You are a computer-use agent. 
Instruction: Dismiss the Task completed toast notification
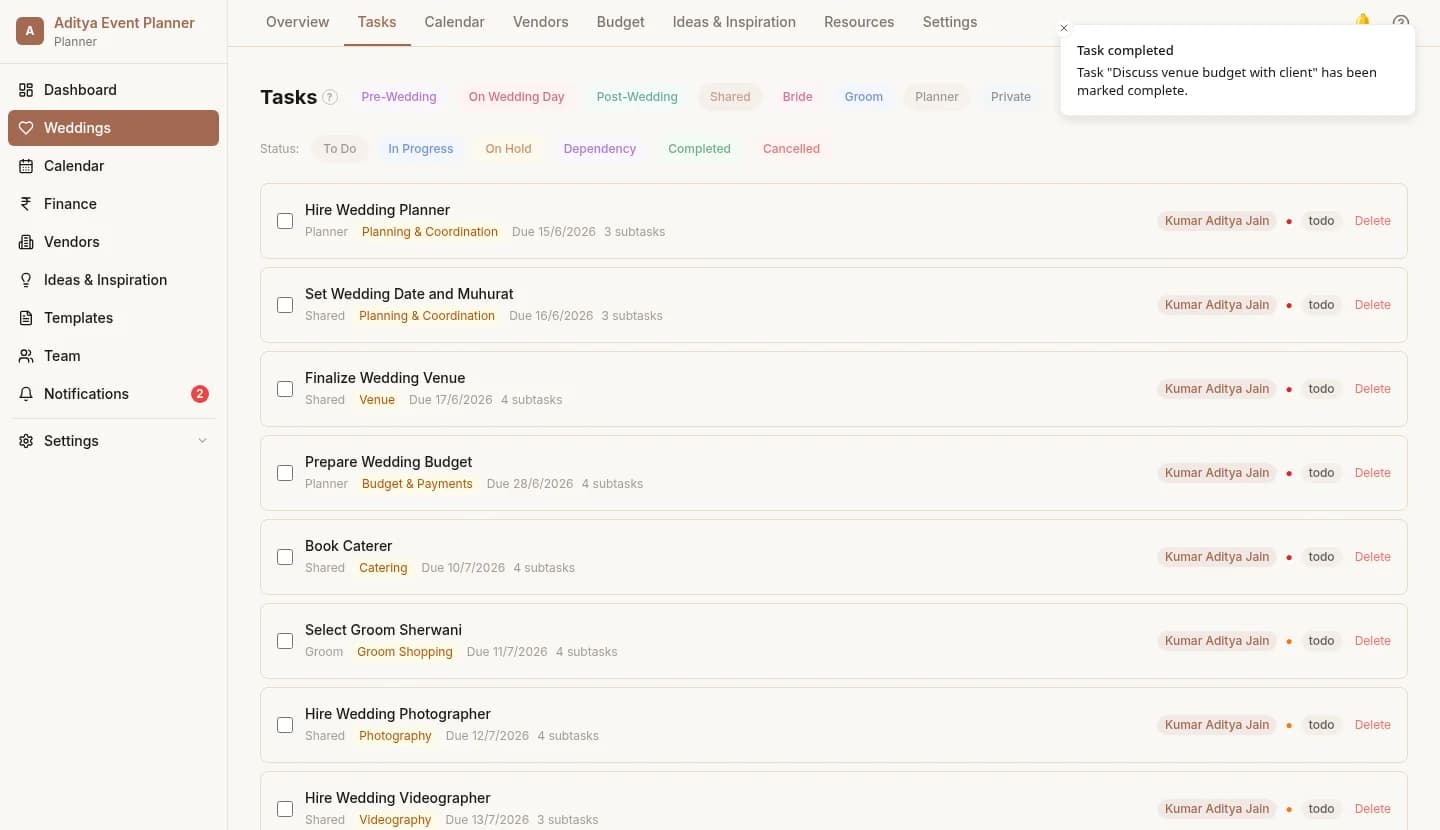tap(1064, 28)
